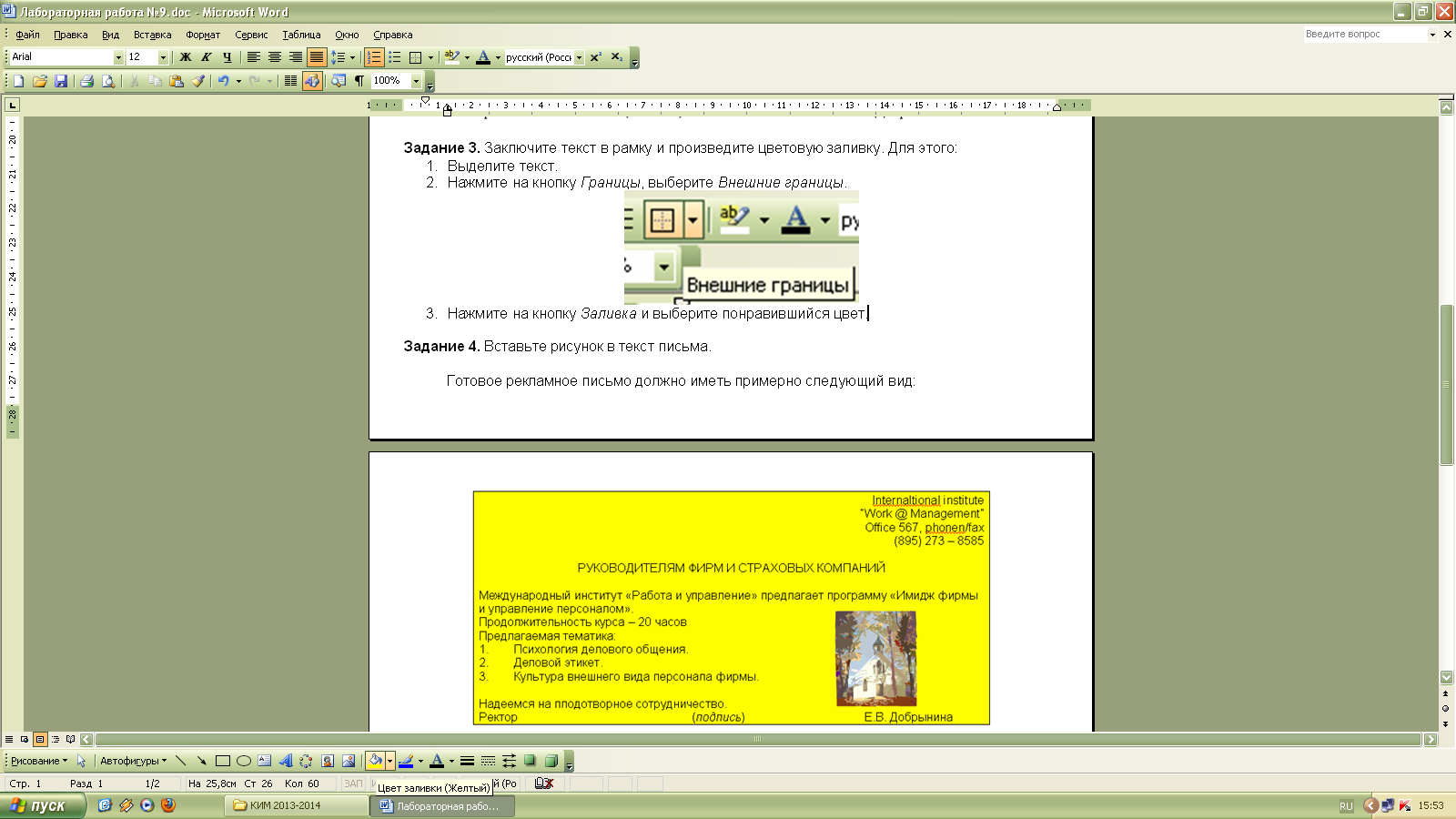The image size is (1456, 819).
Task: Undo the last action
Action: click(223, 81)
